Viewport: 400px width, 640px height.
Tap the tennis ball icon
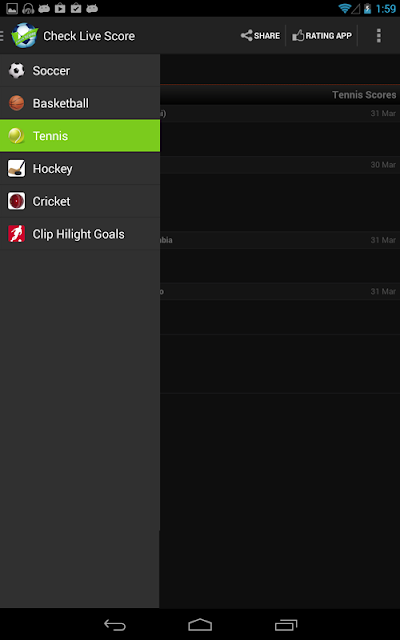pyautogui.click(x=16, y=136)
